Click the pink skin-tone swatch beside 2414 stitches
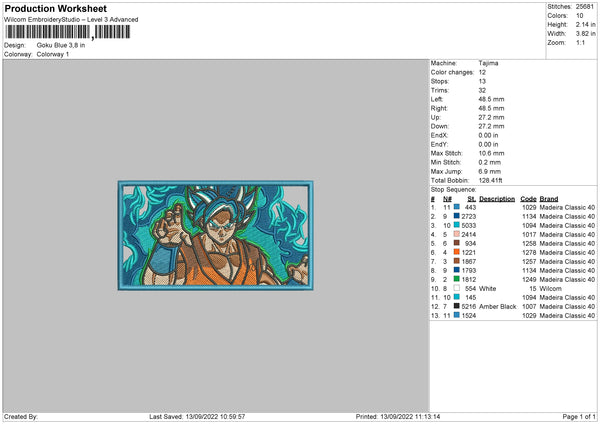 [x=457, y=234]
